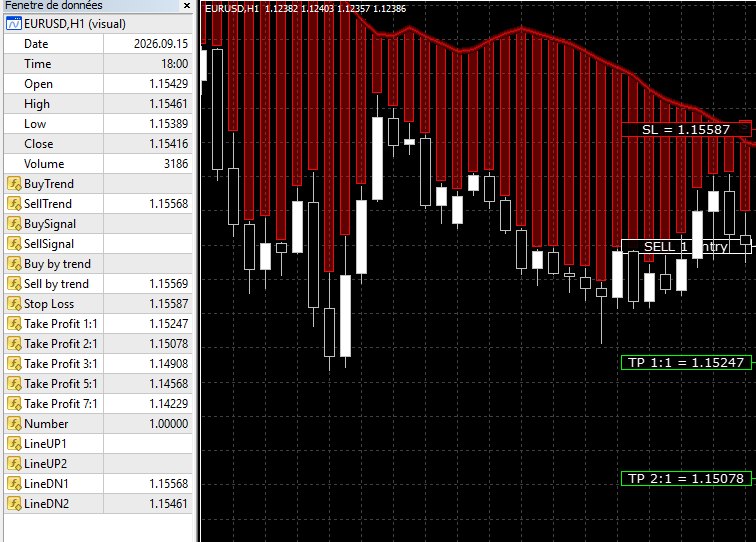Click the EURUSD,H1 (visual) header row
756x542 pixels.
click(98, 24)
